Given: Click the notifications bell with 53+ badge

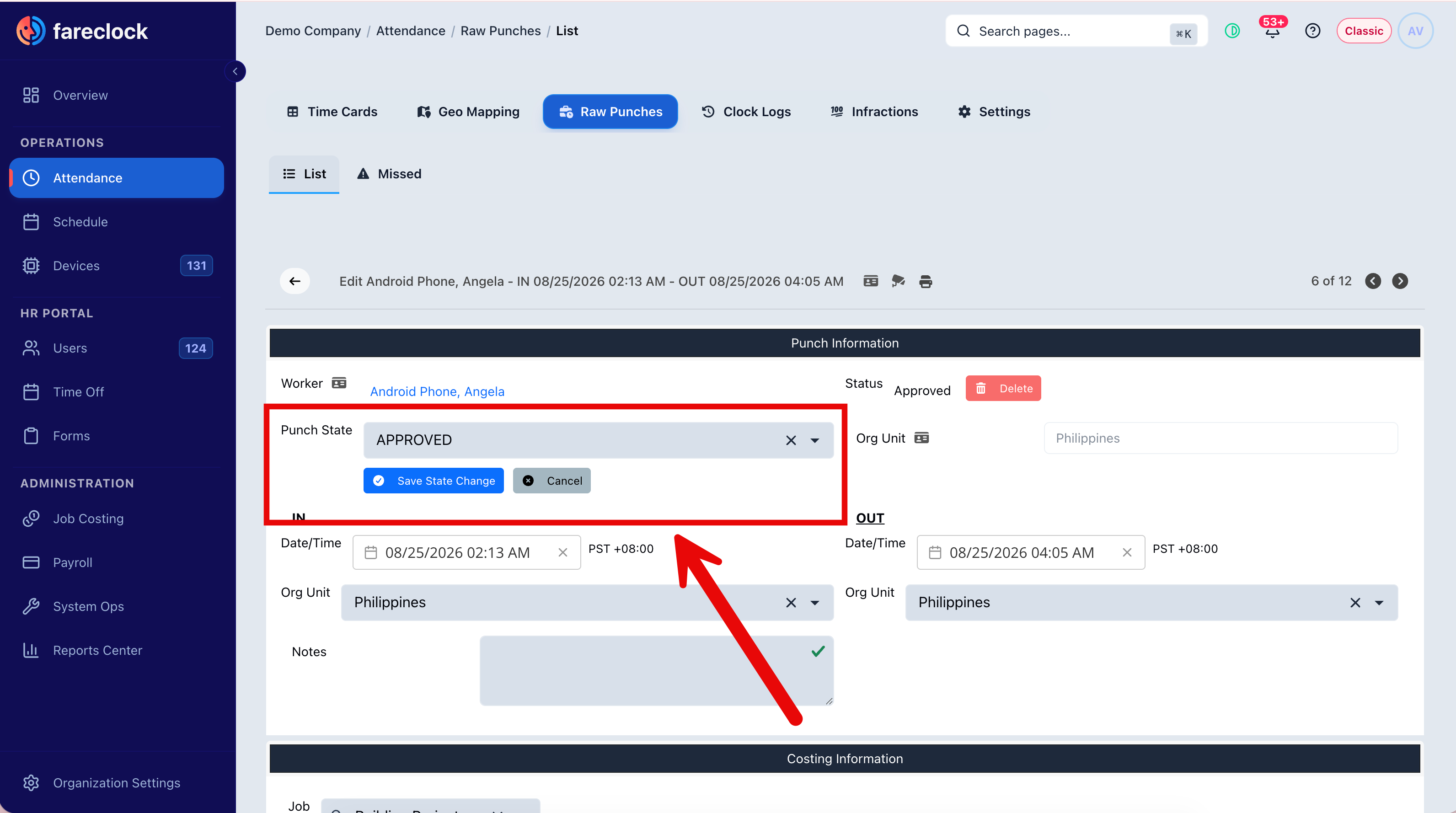Looking at the screenshot, I should [x=1272, y=31].
